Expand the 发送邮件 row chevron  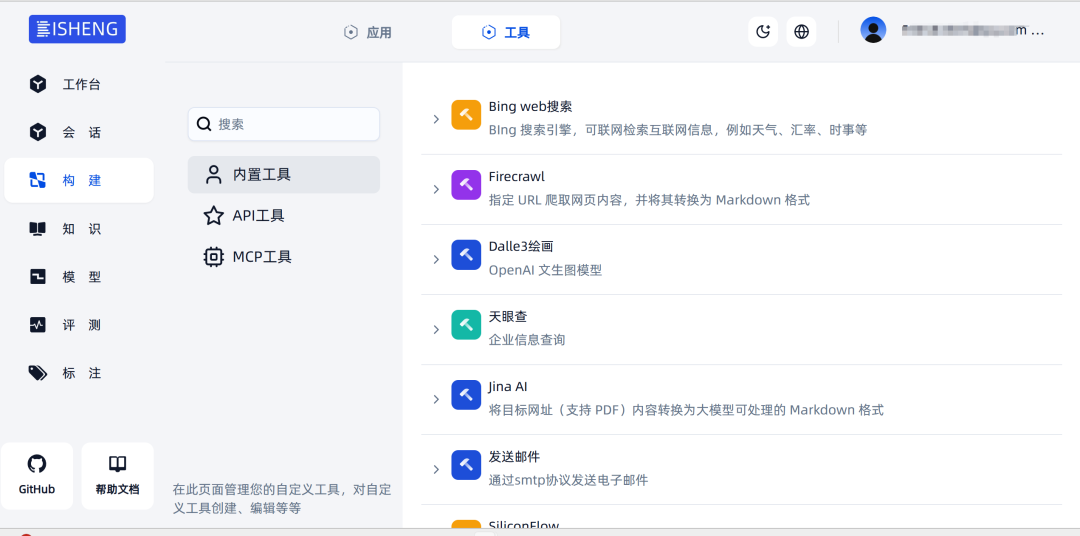coord(436,470)
